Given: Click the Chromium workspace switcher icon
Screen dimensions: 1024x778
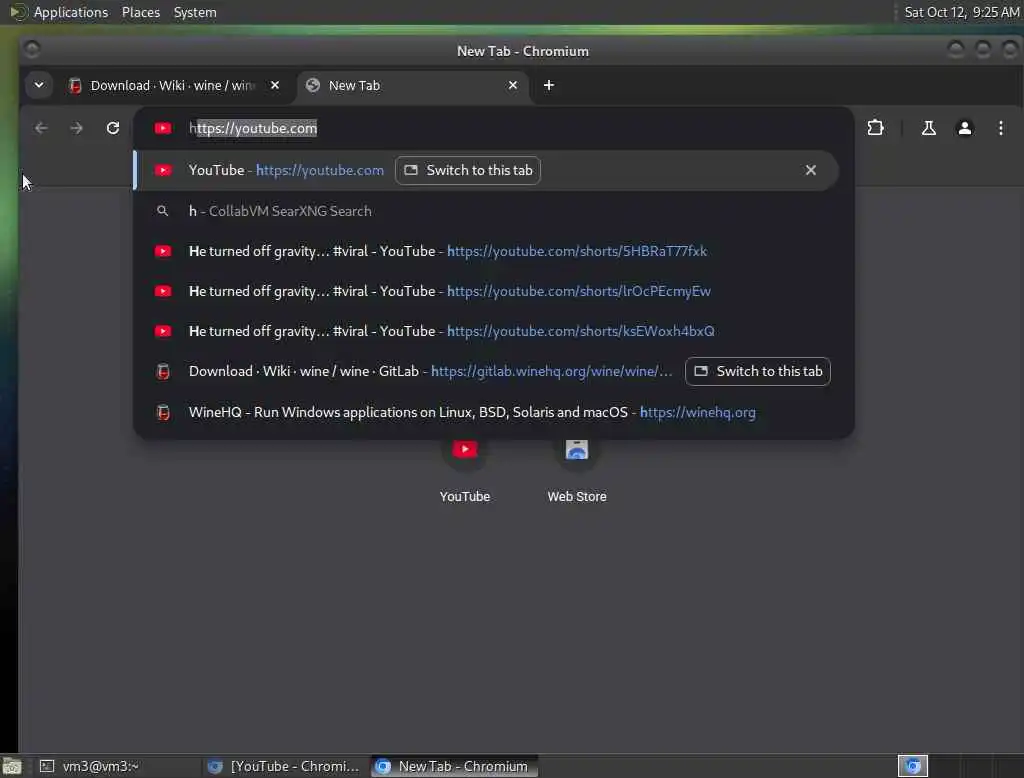Looking at the screenshot, I should (912, 766).
